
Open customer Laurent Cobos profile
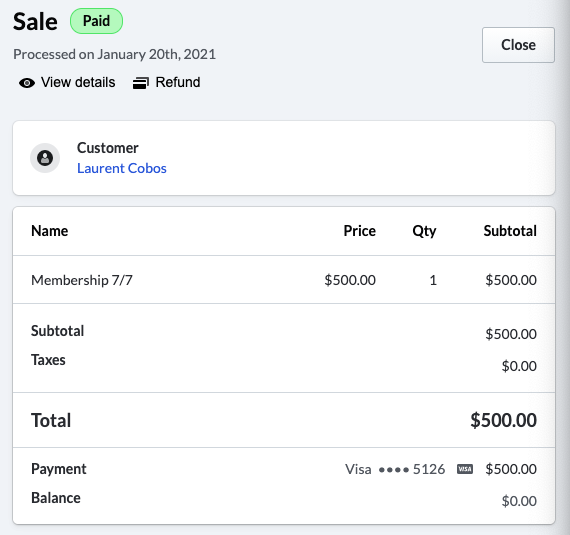(122, 168)
